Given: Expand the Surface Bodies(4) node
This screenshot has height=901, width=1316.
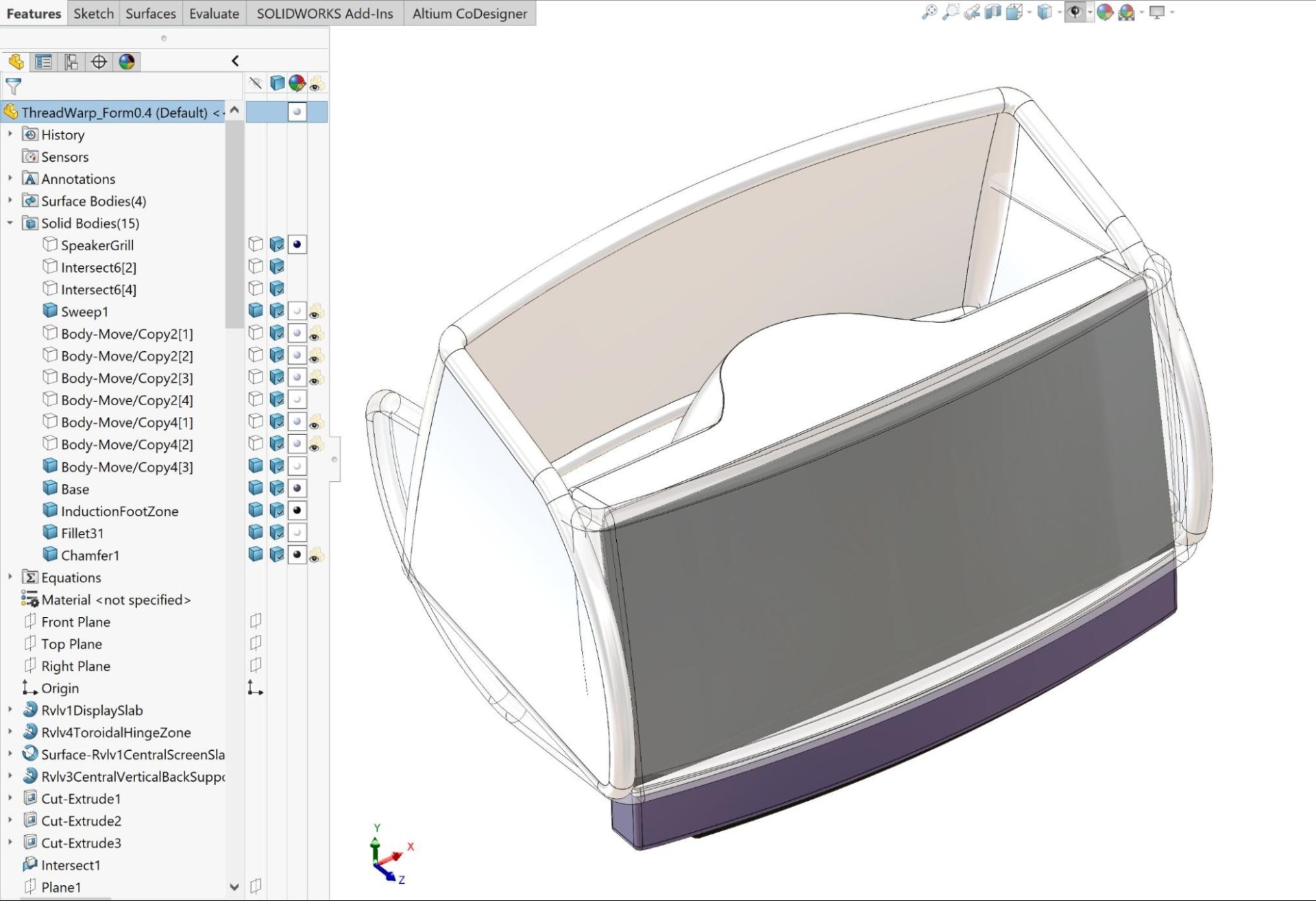Looking at the screenshot, I should [10, 201].
